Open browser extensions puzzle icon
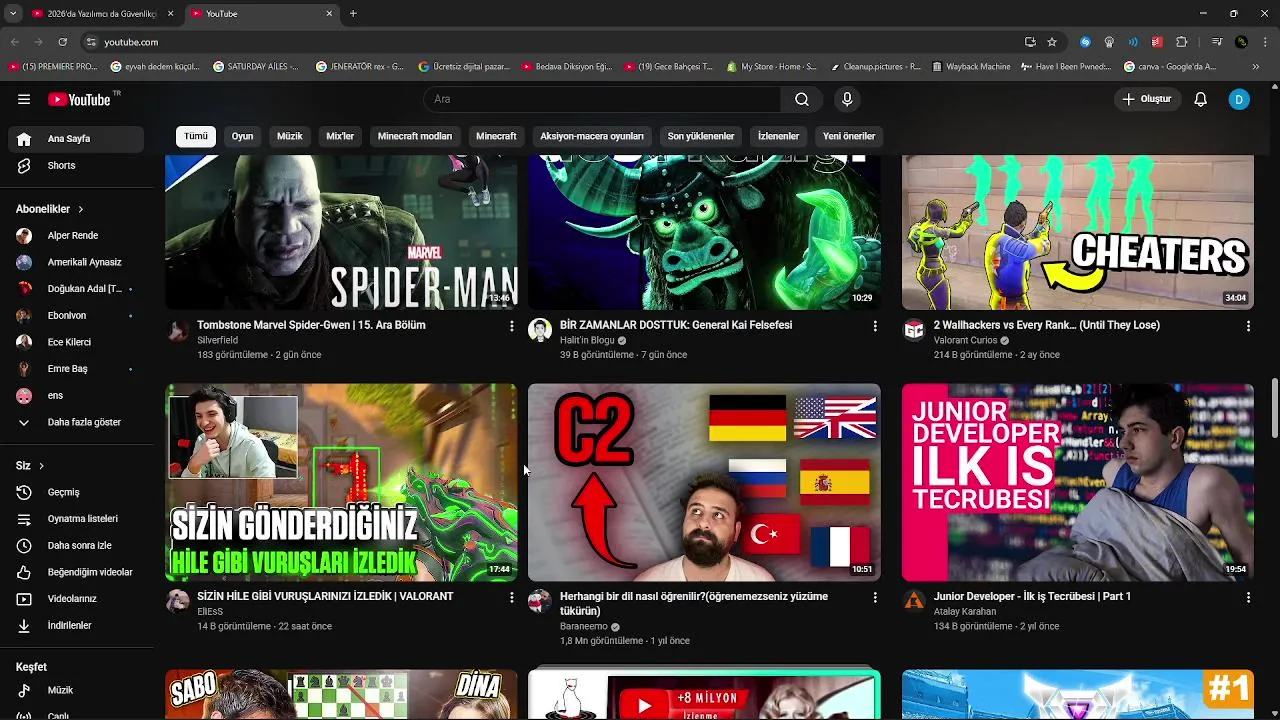The image size is (1280, 720). pyautogui.click(x=1182, y=42)
